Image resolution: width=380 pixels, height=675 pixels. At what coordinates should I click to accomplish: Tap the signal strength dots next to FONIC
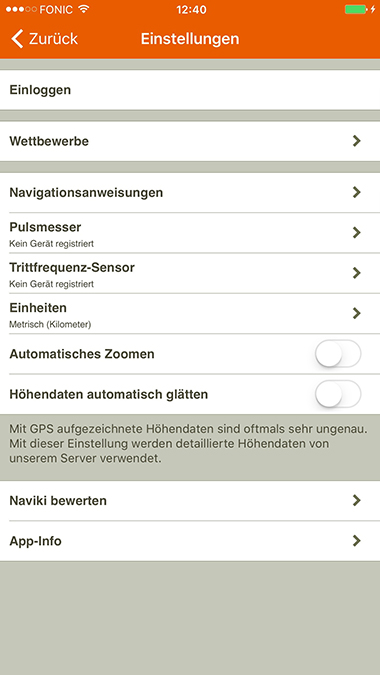tap(21, 9)
